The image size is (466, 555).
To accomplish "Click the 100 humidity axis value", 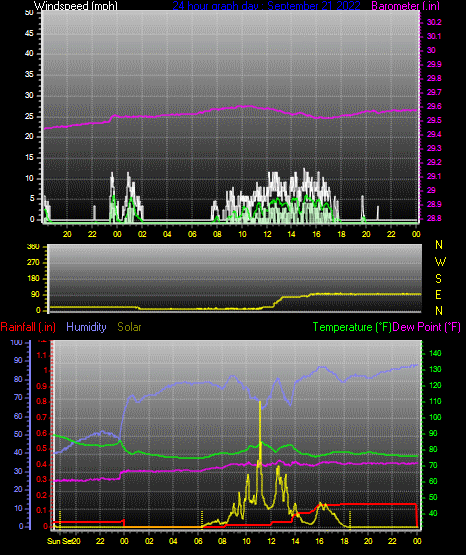I will 17,343.
